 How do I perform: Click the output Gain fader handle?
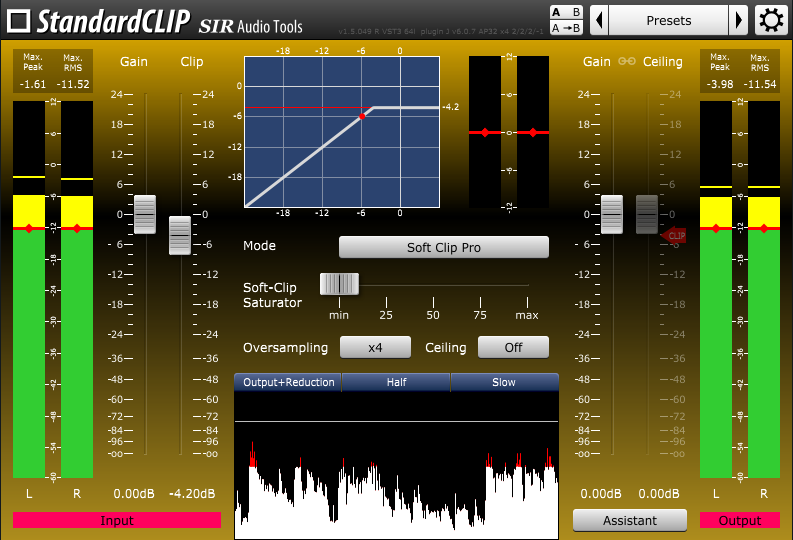point(612,214)
